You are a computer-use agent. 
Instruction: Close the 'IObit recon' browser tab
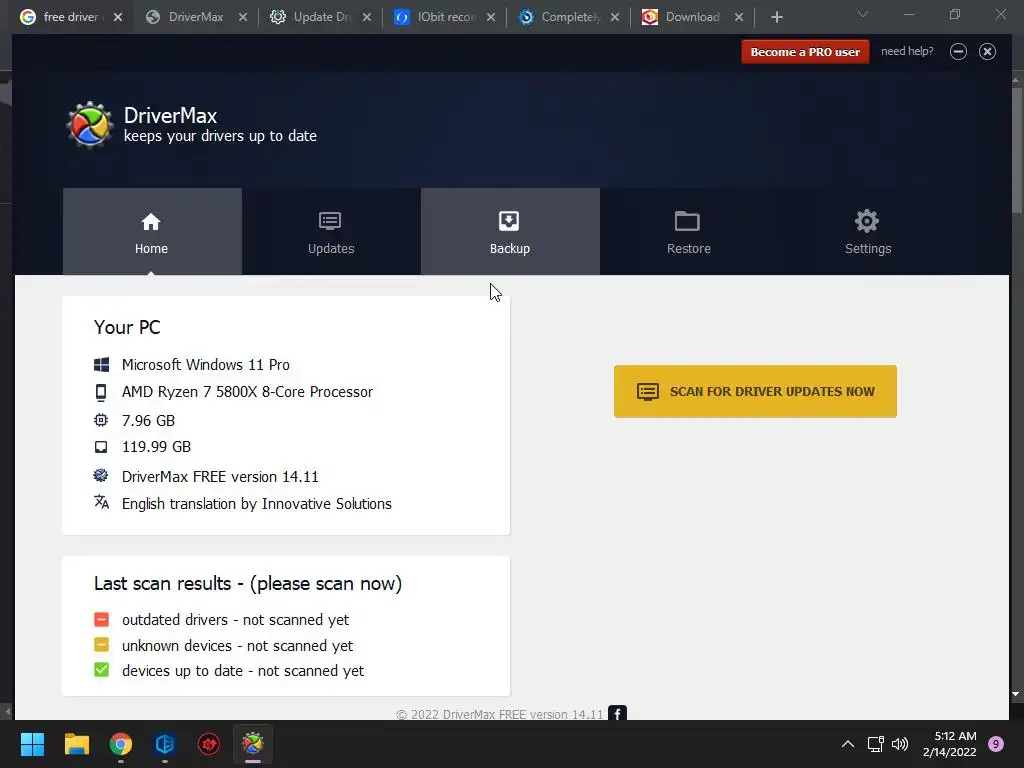[x=490, y=17]
